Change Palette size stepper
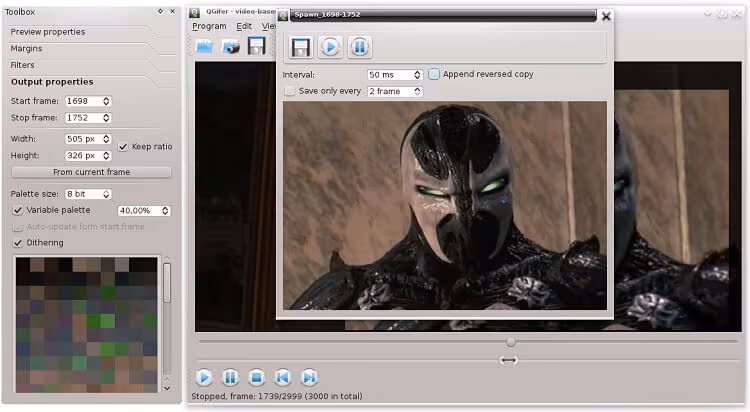Screen dimensions: 750x412 pyautogui.click(x=106, y=194)
